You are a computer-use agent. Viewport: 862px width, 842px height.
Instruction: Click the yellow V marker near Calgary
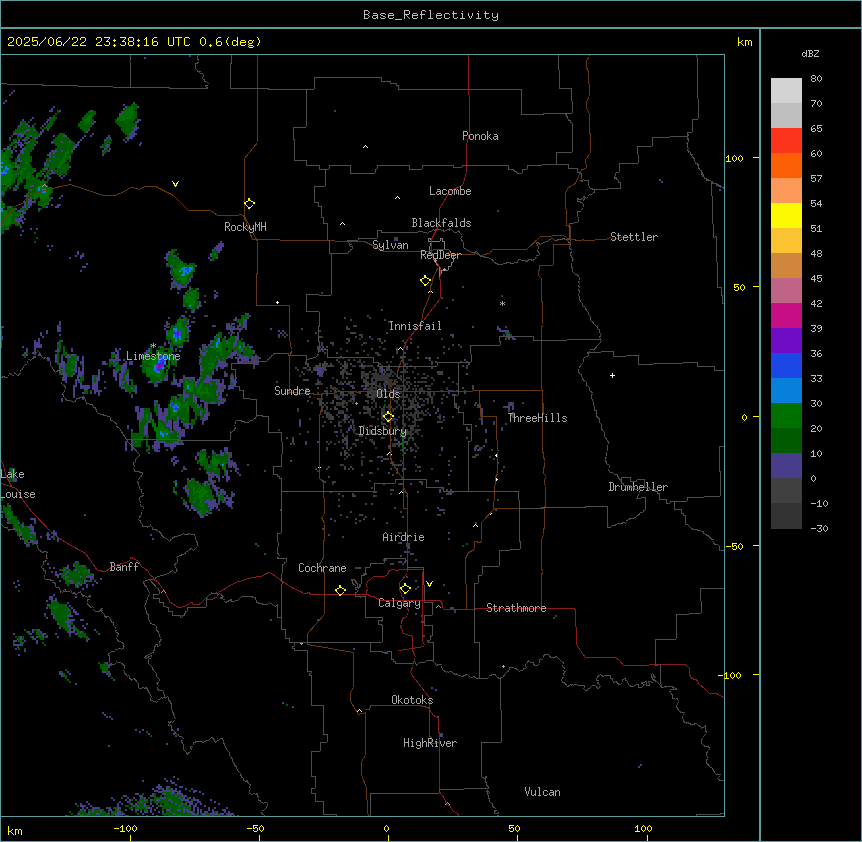click(429, 584)
